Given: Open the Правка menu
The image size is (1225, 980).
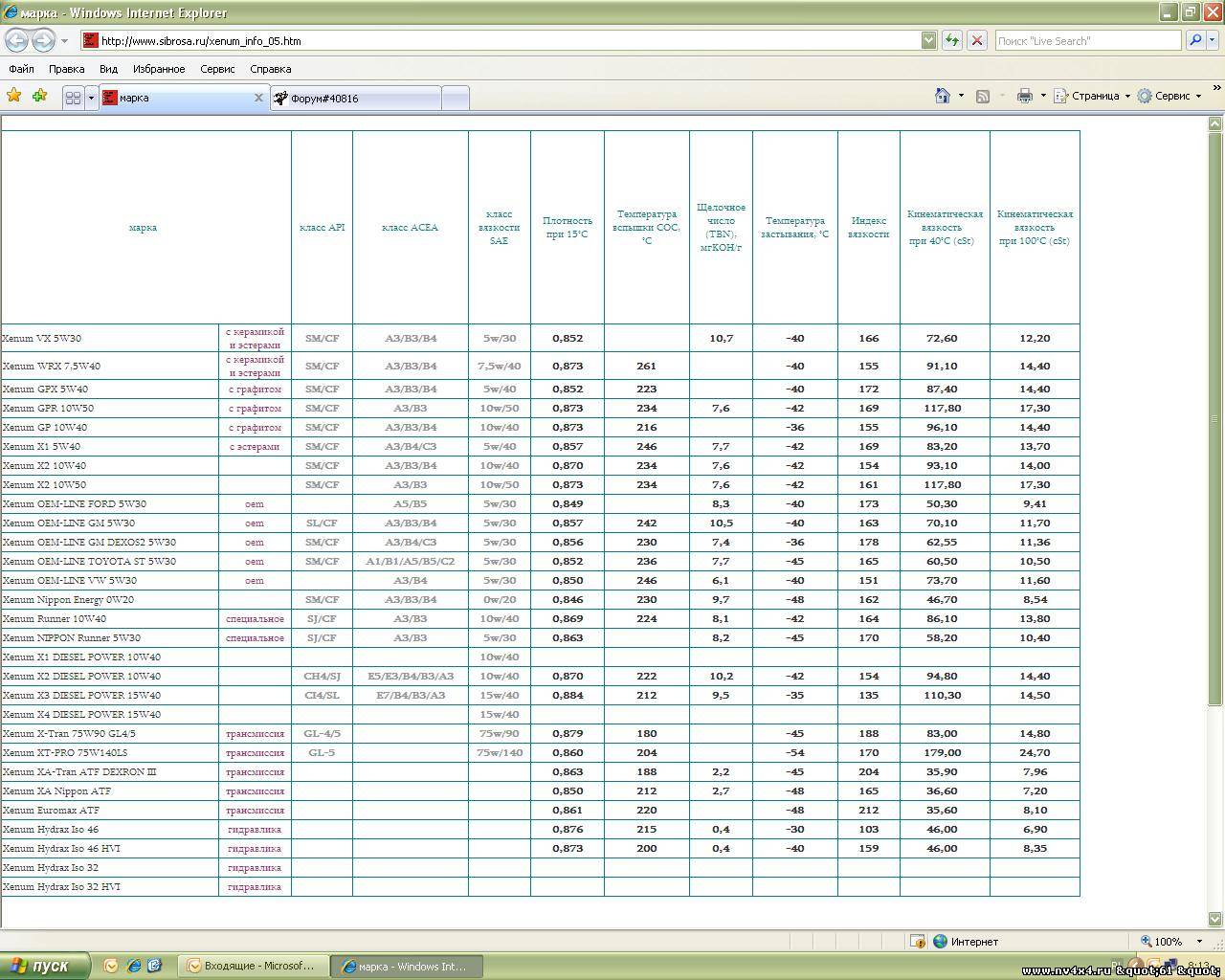Looking at the screenshot, I should [66, 69].
